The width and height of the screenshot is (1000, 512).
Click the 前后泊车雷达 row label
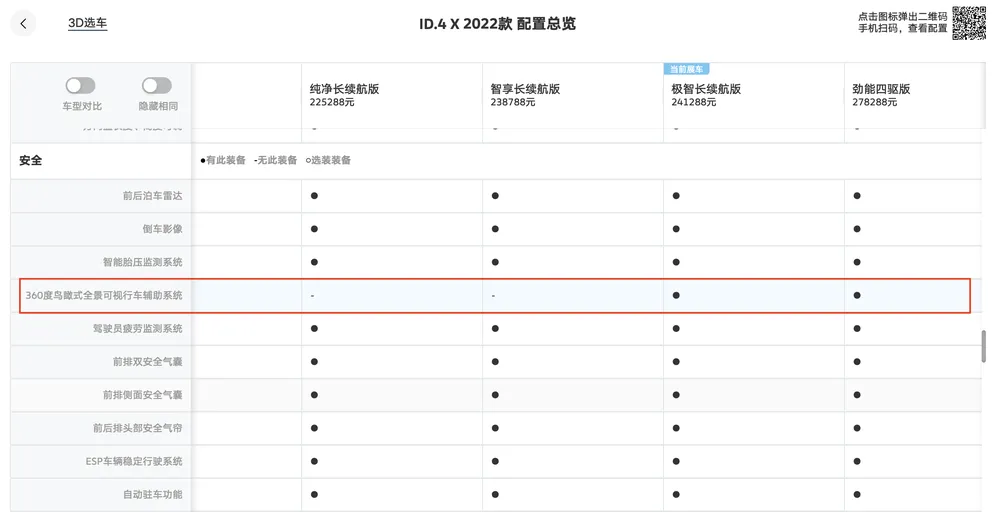152,196
